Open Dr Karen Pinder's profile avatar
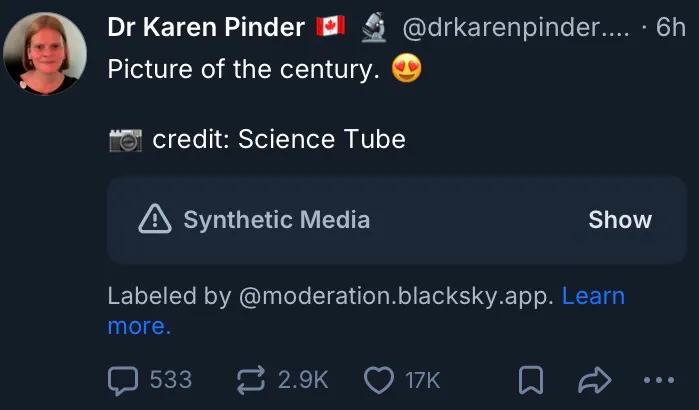Screen dimensions: 699x410 (43, 54)
